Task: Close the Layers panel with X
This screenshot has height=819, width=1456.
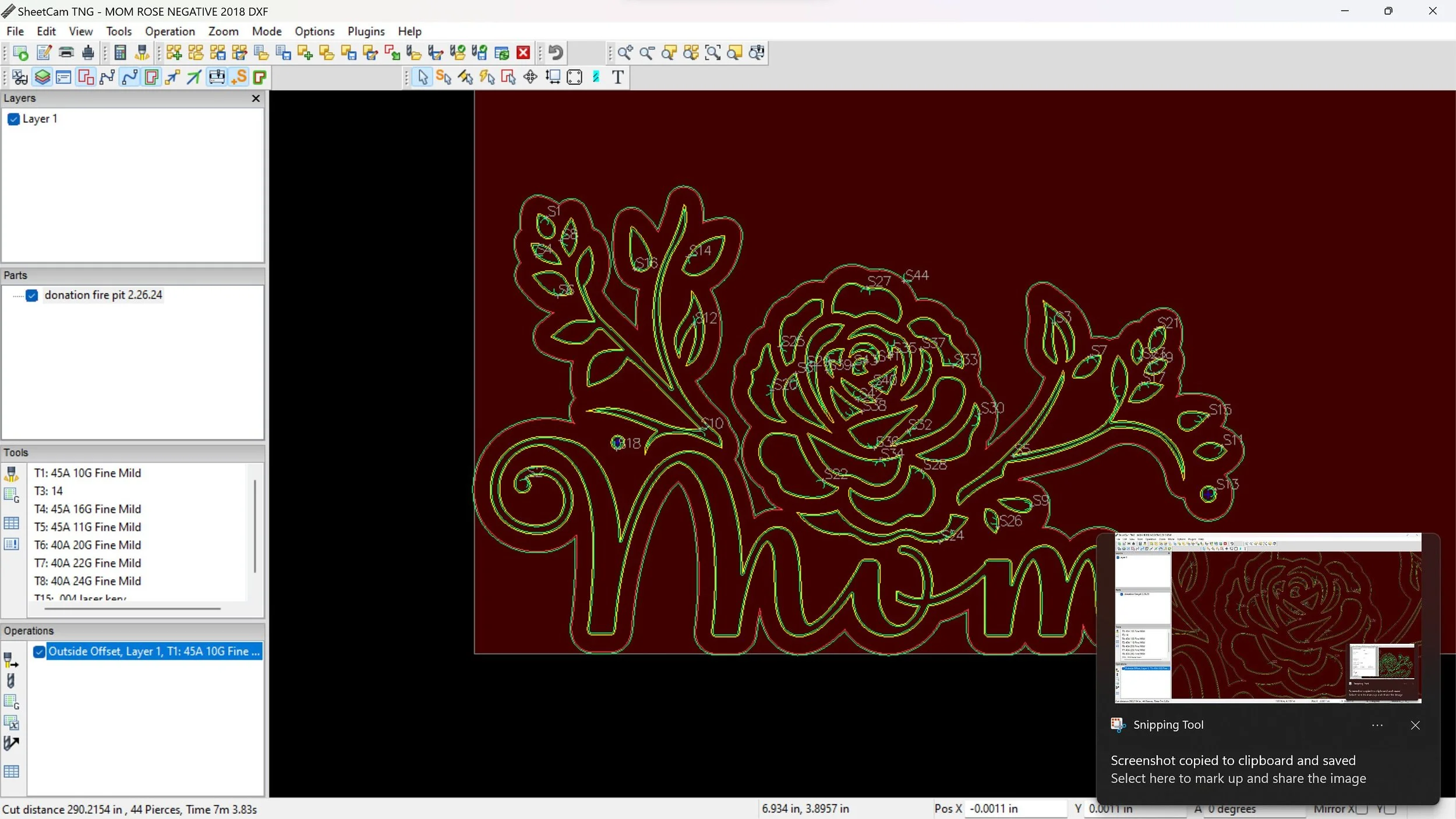Action: click(x=255, y=98)
